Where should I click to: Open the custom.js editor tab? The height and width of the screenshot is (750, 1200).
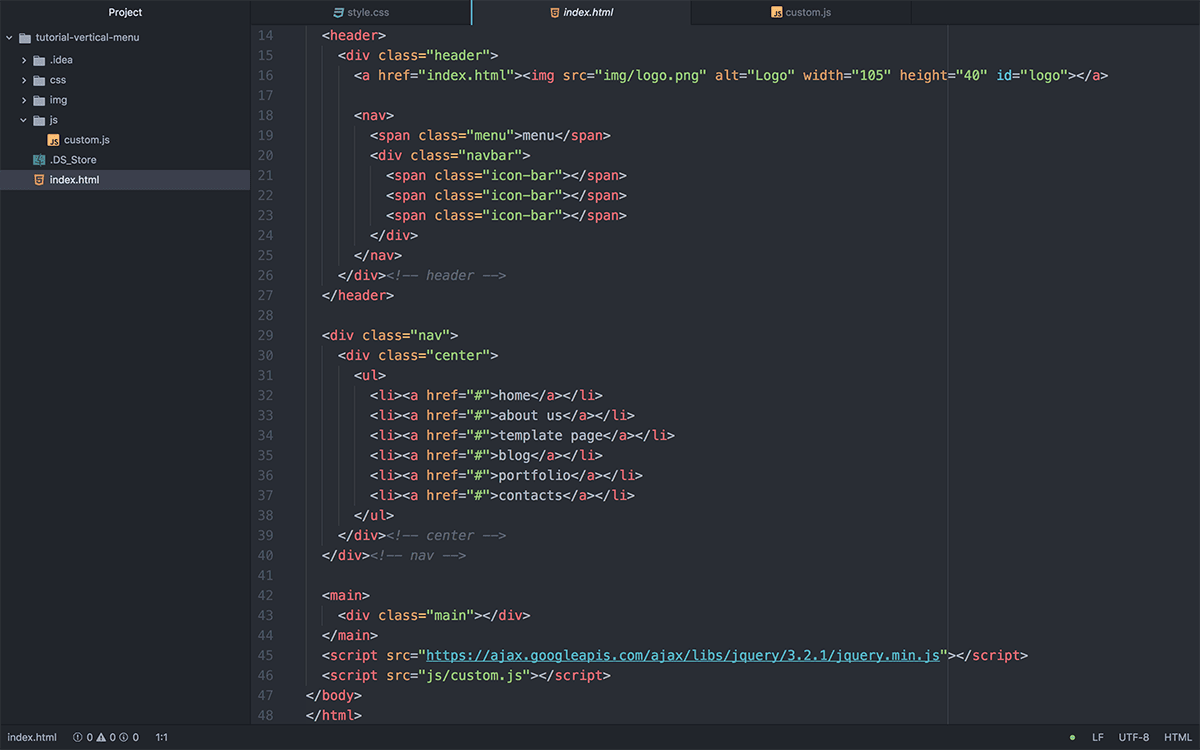[x=801, y=13]
